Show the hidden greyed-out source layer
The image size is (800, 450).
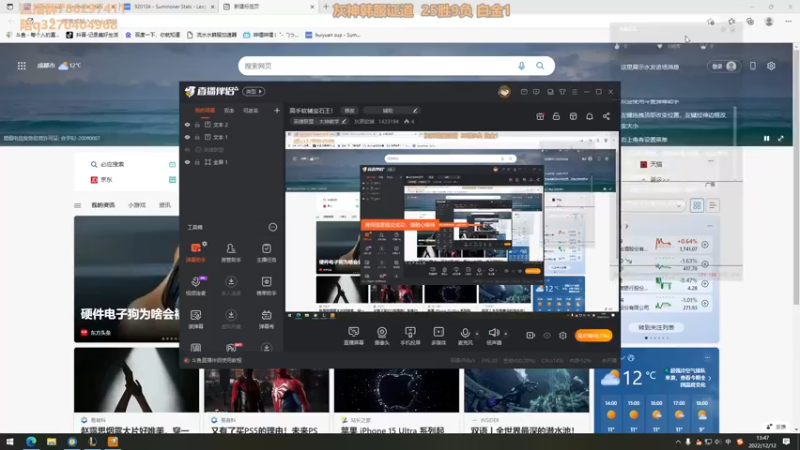(187, 150)
